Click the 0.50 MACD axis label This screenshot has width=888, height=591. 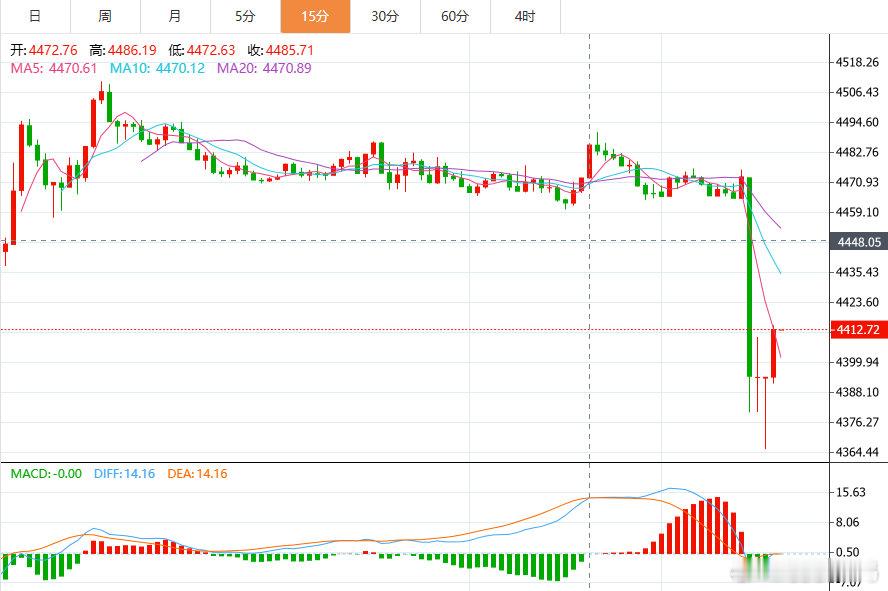(x=848, y=553)
